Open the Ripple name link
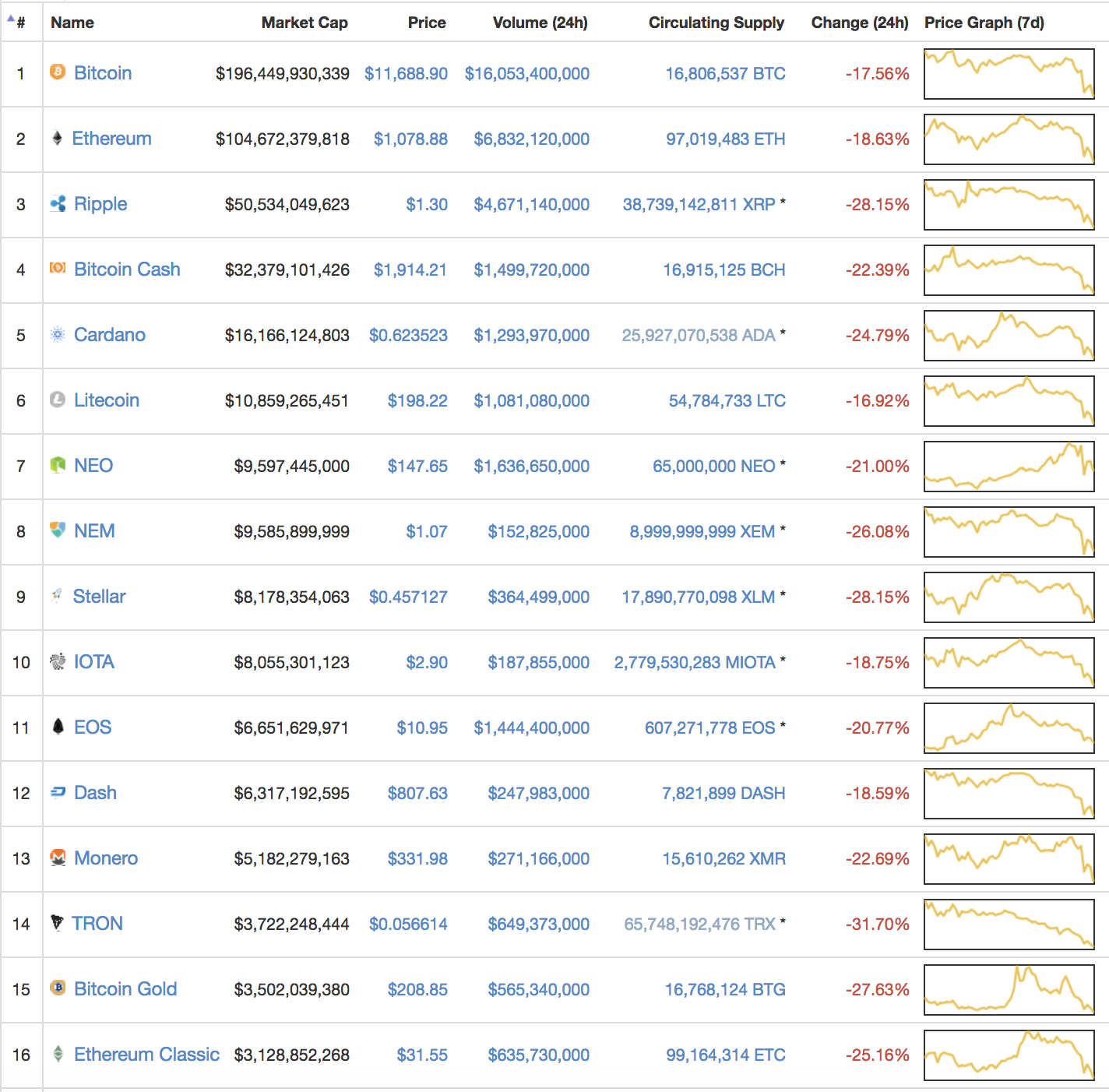This screenshot has height=1092, width=1109. click(x=100, y=203)
